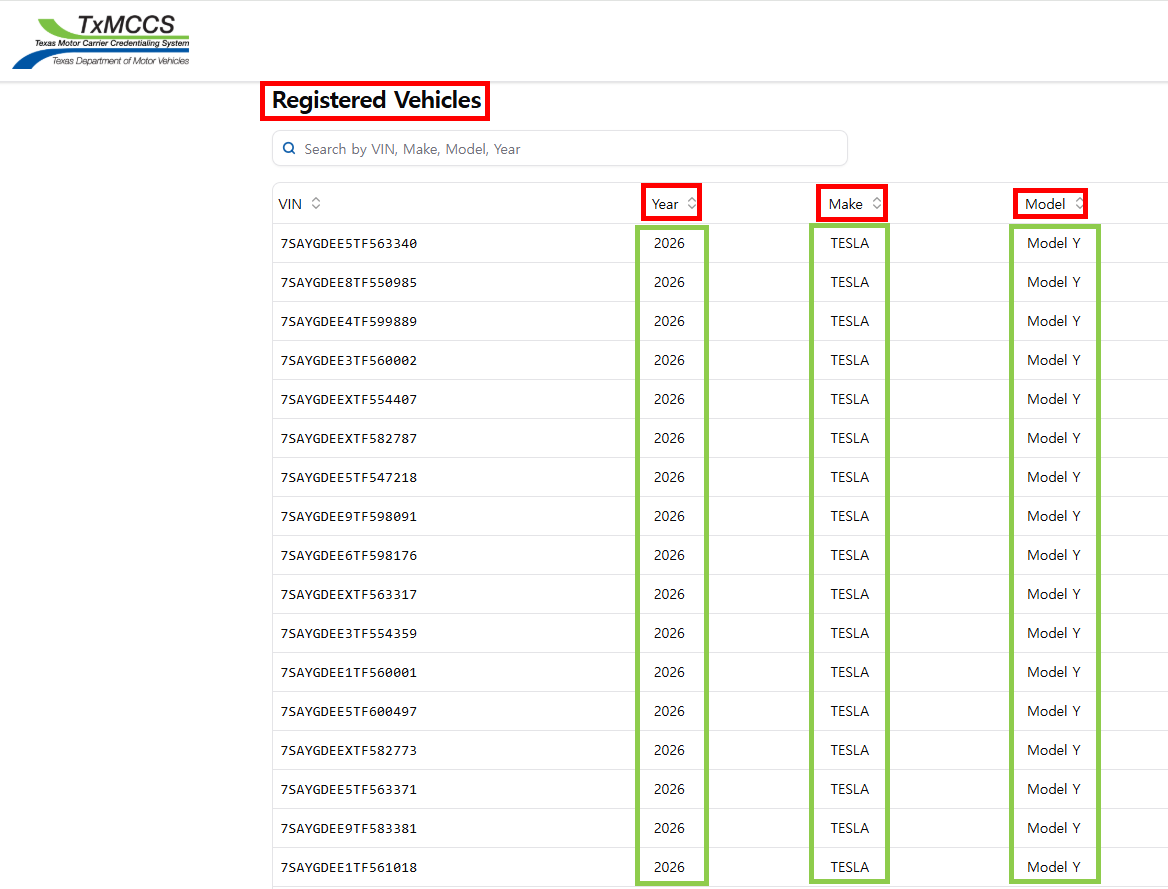Screen dimensions: 1168x889
Task: Sort by Year using the column arrows
Action: pos(691,203)
